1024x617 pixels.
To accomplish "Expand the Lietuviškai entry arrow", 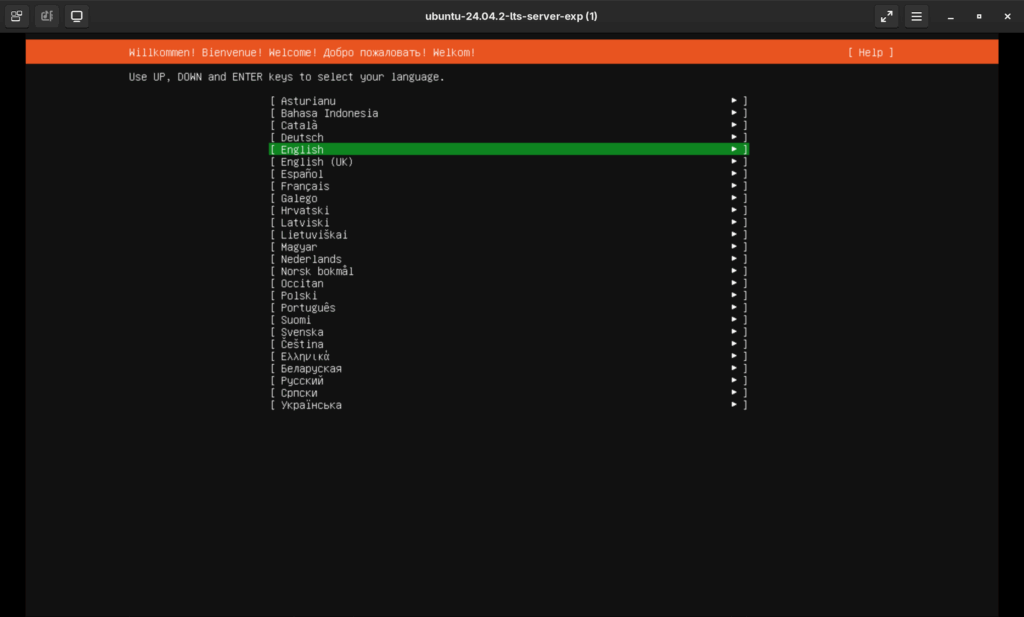I will point(734,234).
